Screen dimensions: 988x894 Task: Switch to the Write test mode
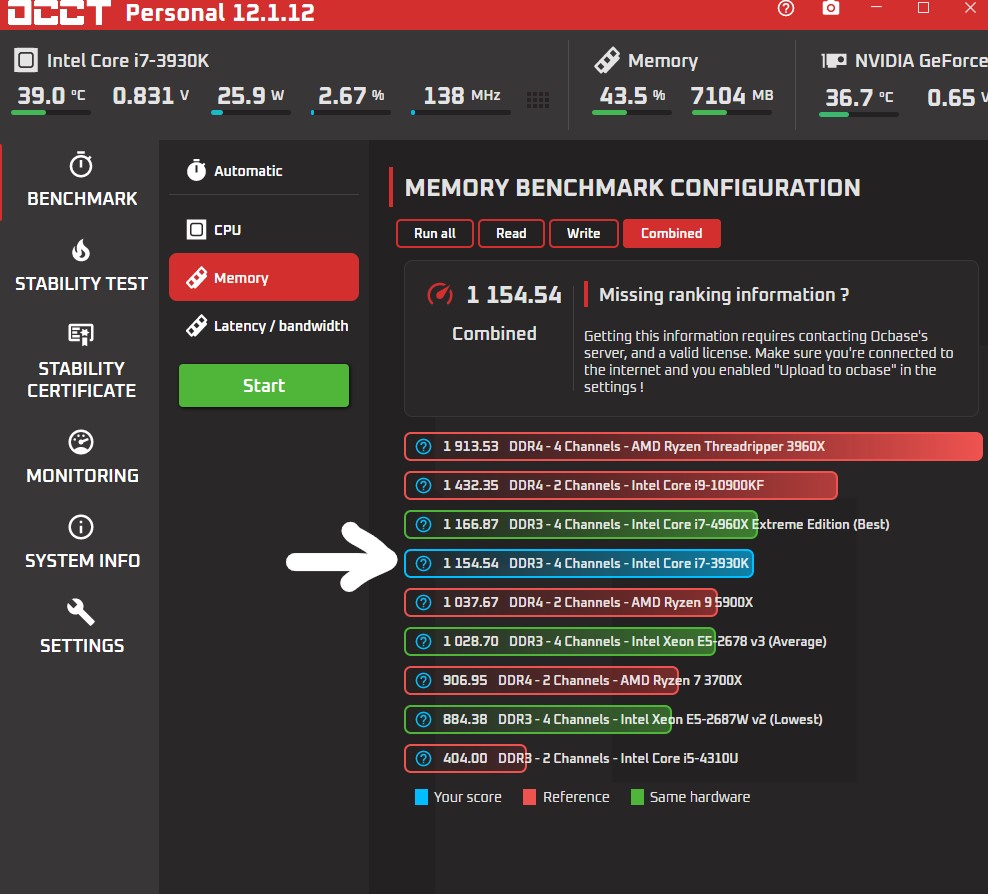(583, 233)
